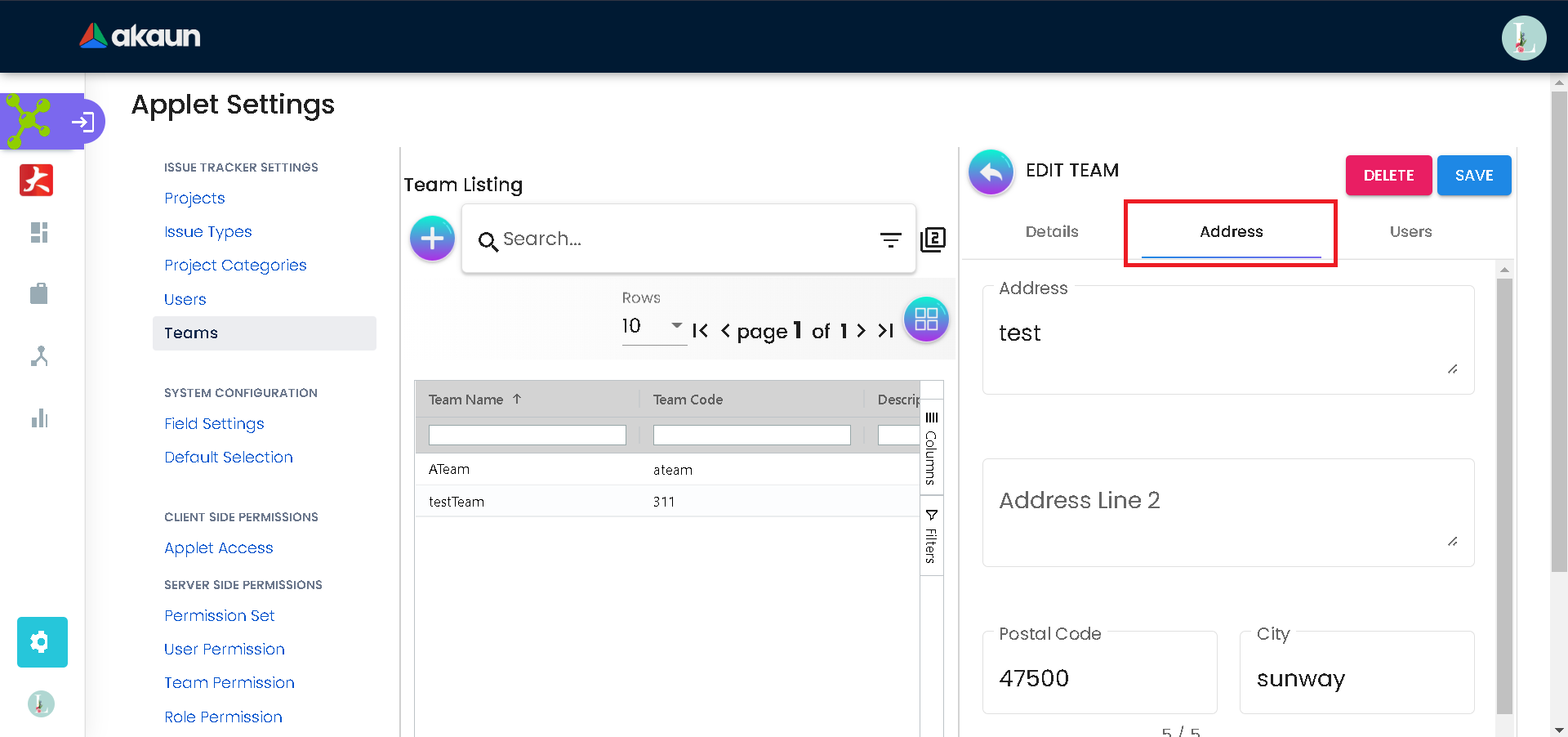The width and height of the screenshot is (1568, 737).
Task: Open the advanced search filter icon
Action: click(x=890, y=239)
